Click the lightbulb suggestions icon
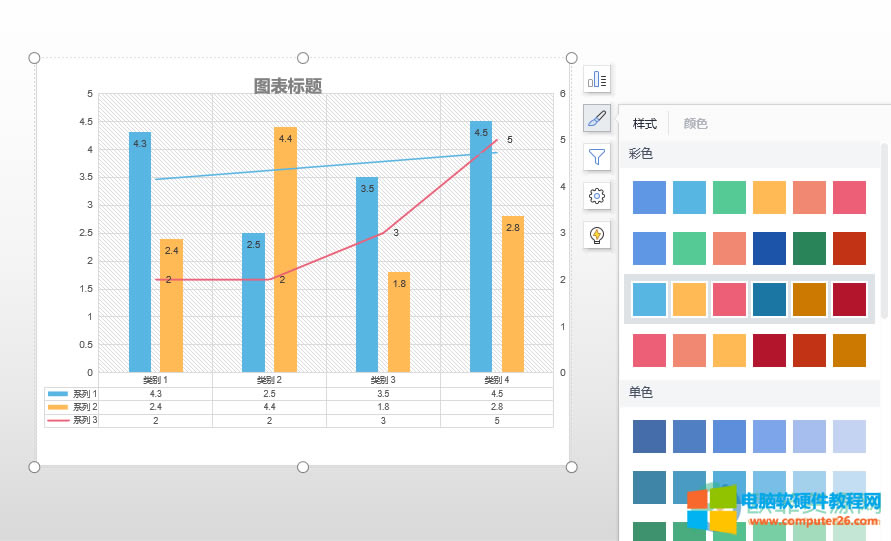This screenshot has height=541, width=891. coord(597,235)
